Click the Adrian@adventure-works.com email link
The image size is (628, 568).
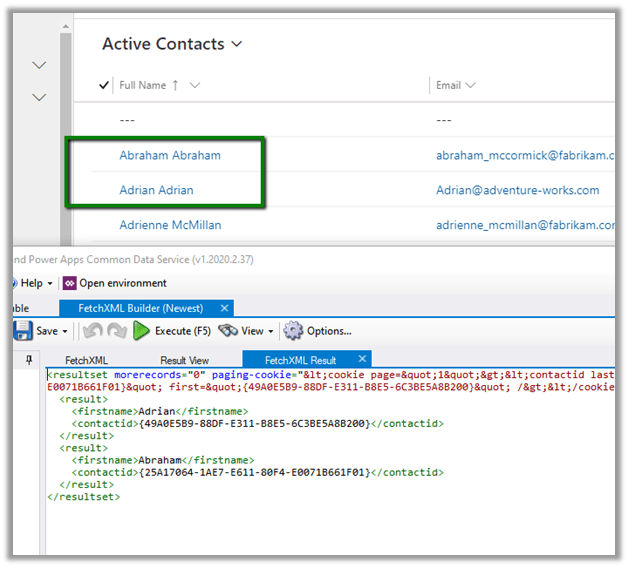(x=517, y=190)
